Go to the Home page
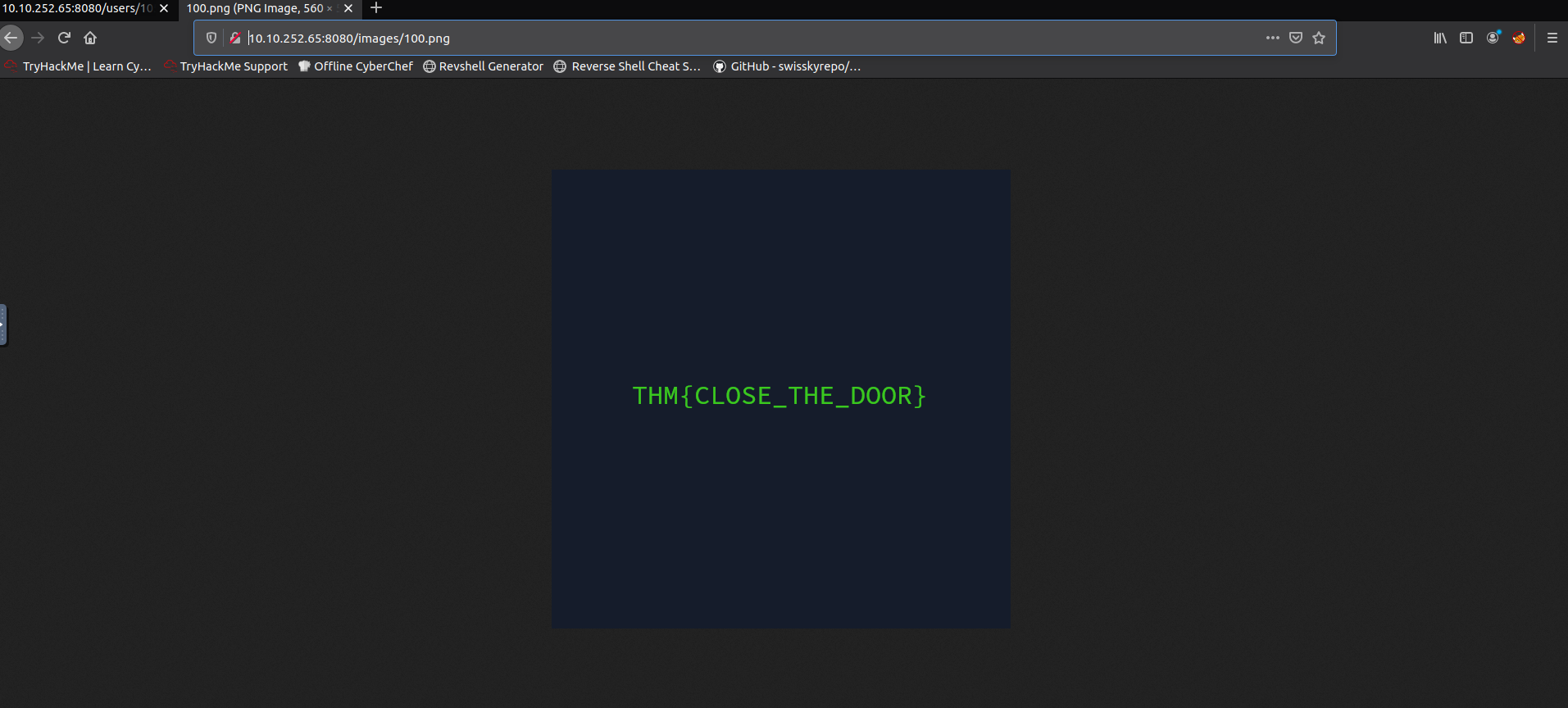The image size is (1568, 708). click(x=90, y=38)
